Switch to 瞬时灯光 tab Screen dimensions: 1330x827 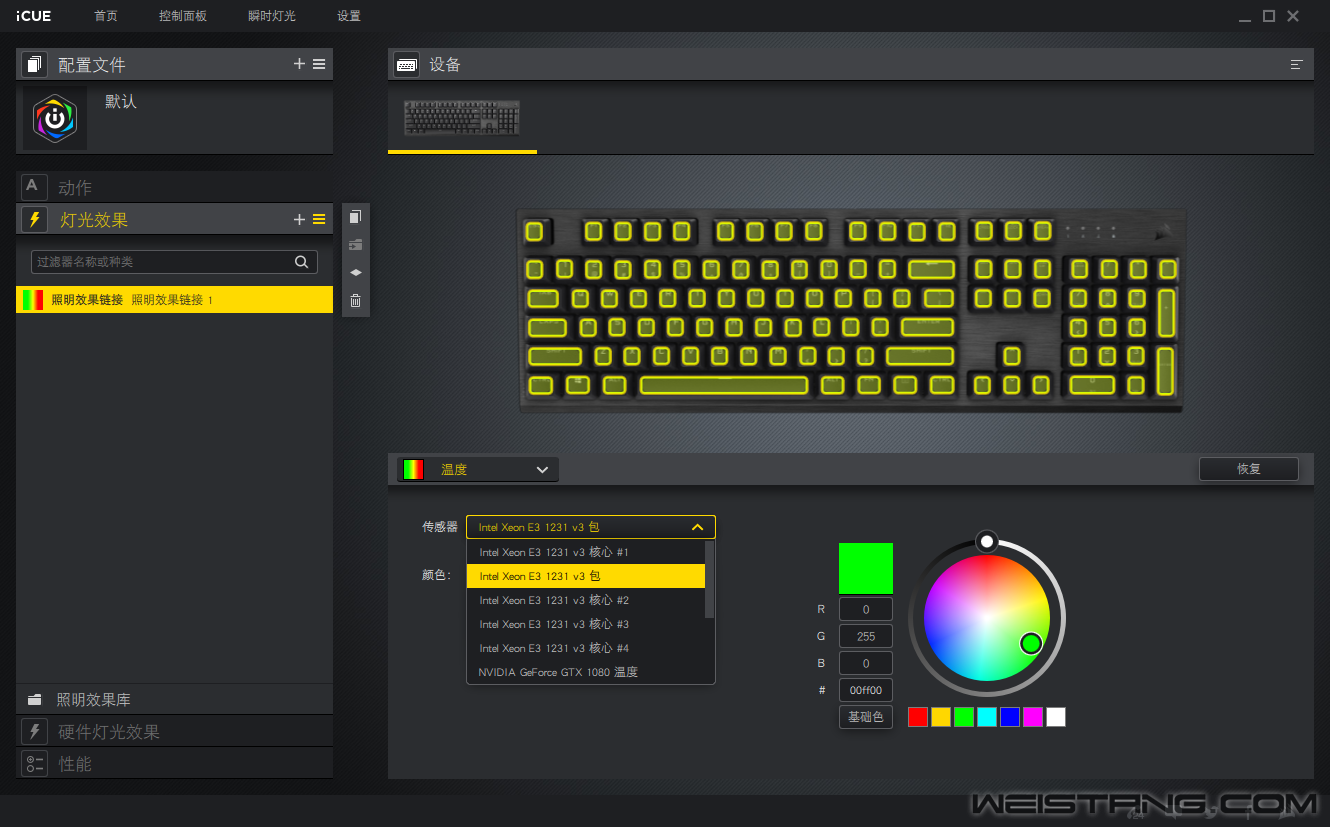click(x=272, y=16)
